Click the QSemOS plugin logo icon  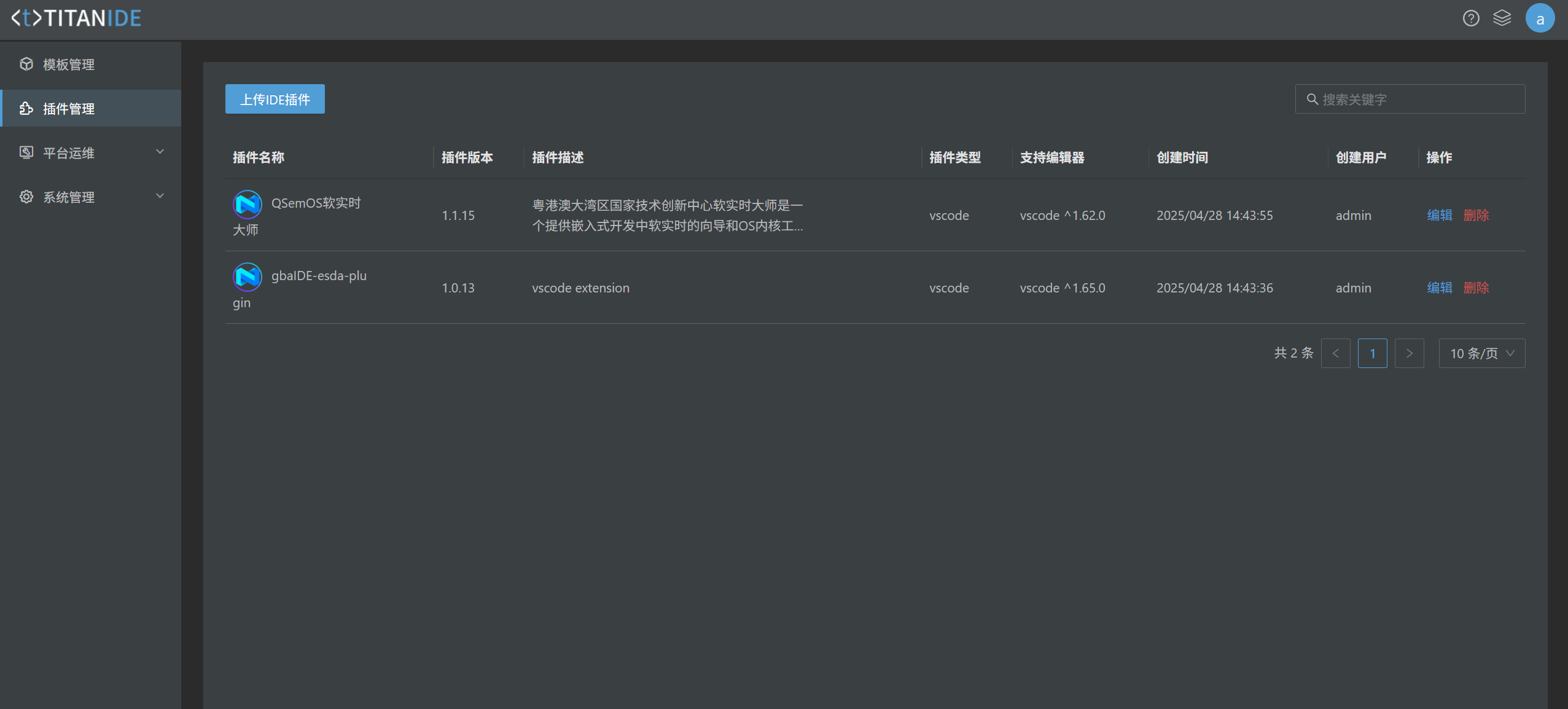(x=248, y=205)
